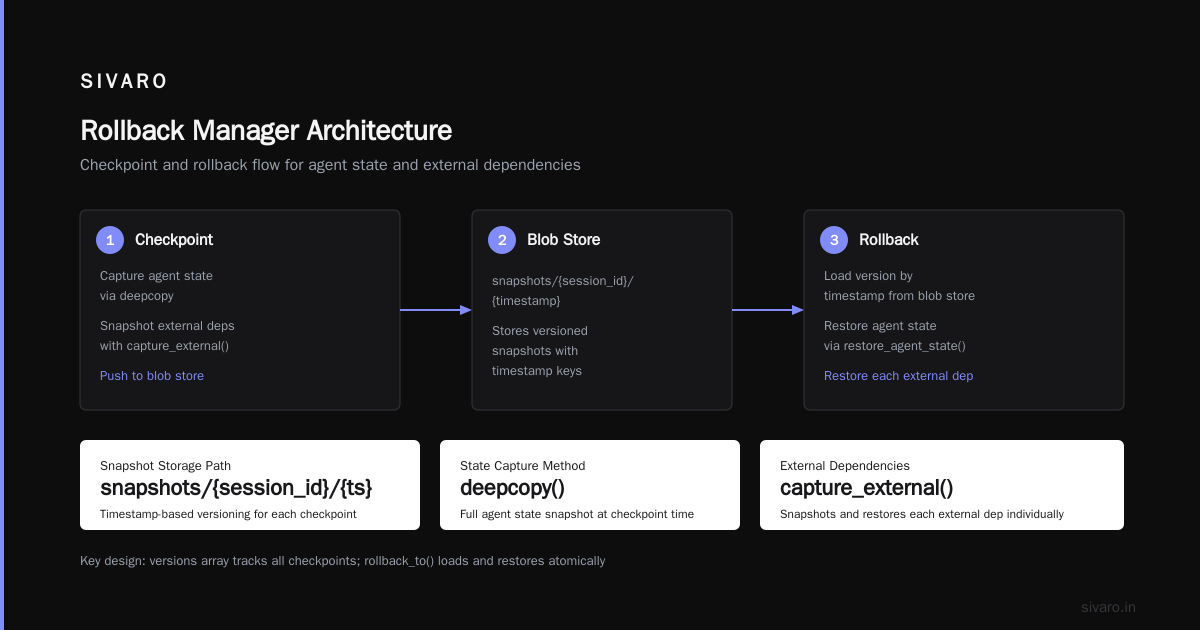
Task: Click 'Restore agent state via restore_agent_state()' text
Action: point(895,336)
